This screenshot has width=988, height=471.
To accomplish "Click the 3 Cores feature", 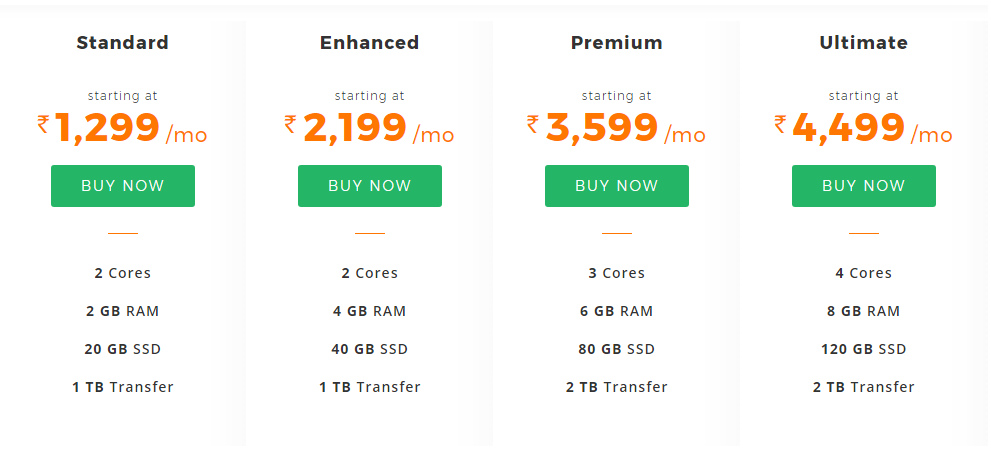I will pos(616,273).
